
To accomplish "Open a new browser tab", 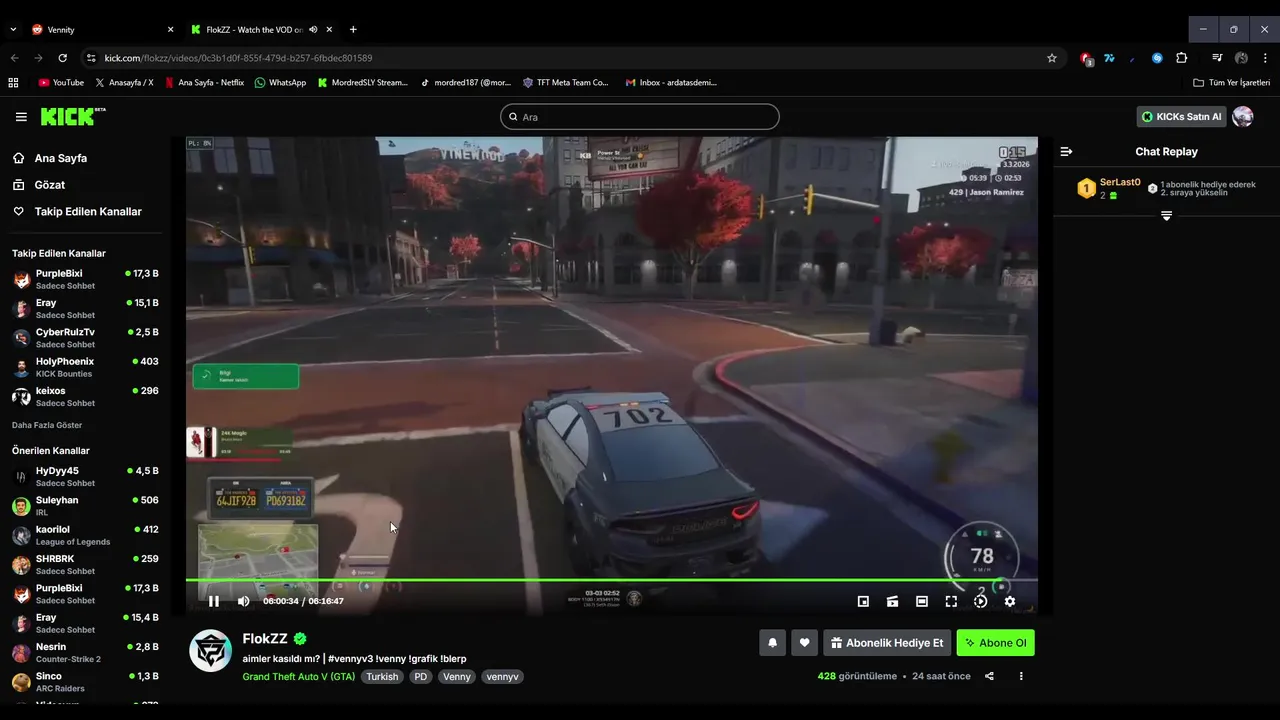I will (x=353, y=29).
